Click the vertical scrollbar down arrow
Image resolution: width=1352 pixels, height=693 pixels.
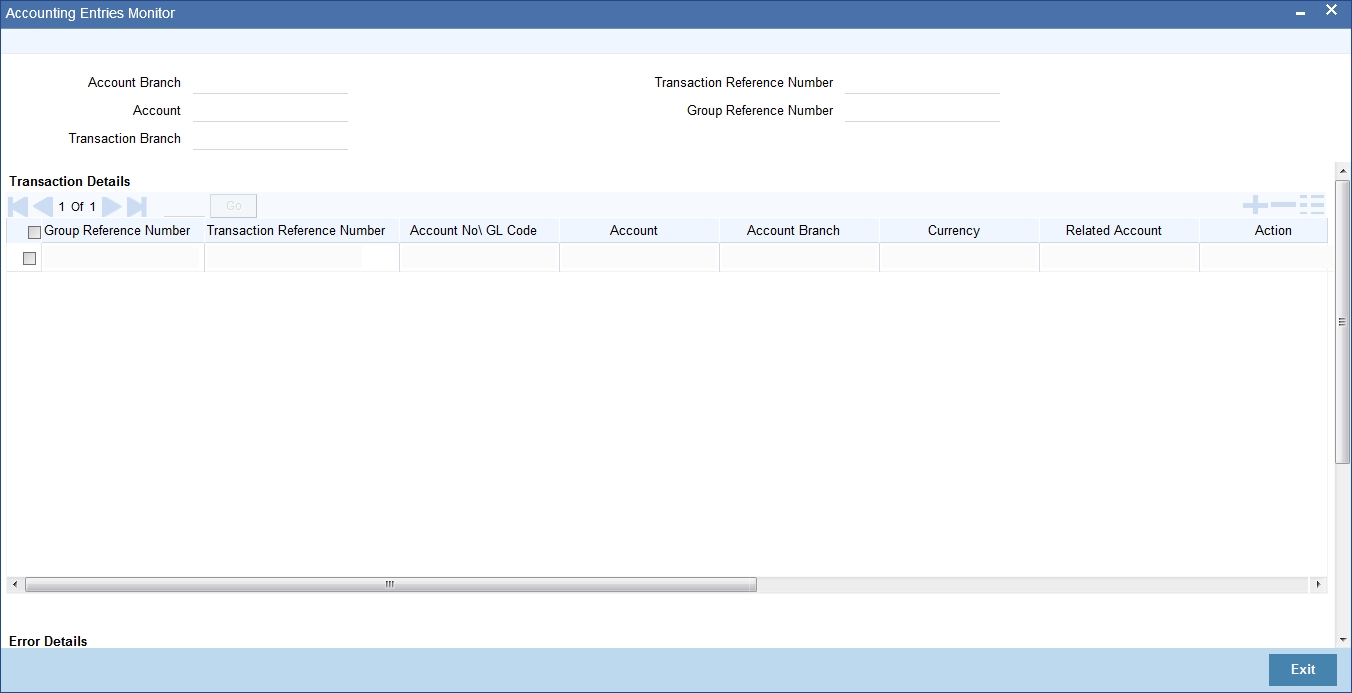(1343, 639)
